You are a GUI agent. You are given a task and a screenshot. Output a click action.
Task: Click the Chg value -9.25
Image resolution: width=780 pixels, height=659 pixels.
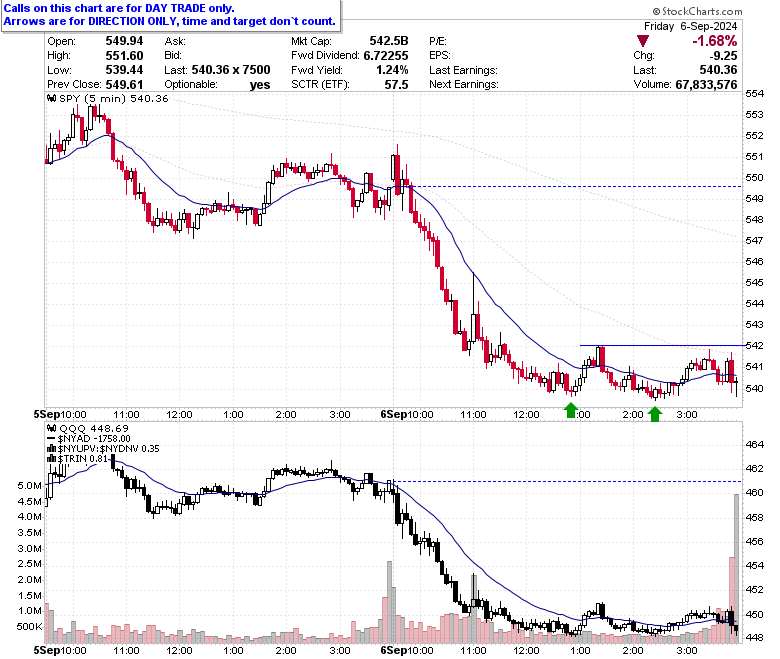pos(723,55)
